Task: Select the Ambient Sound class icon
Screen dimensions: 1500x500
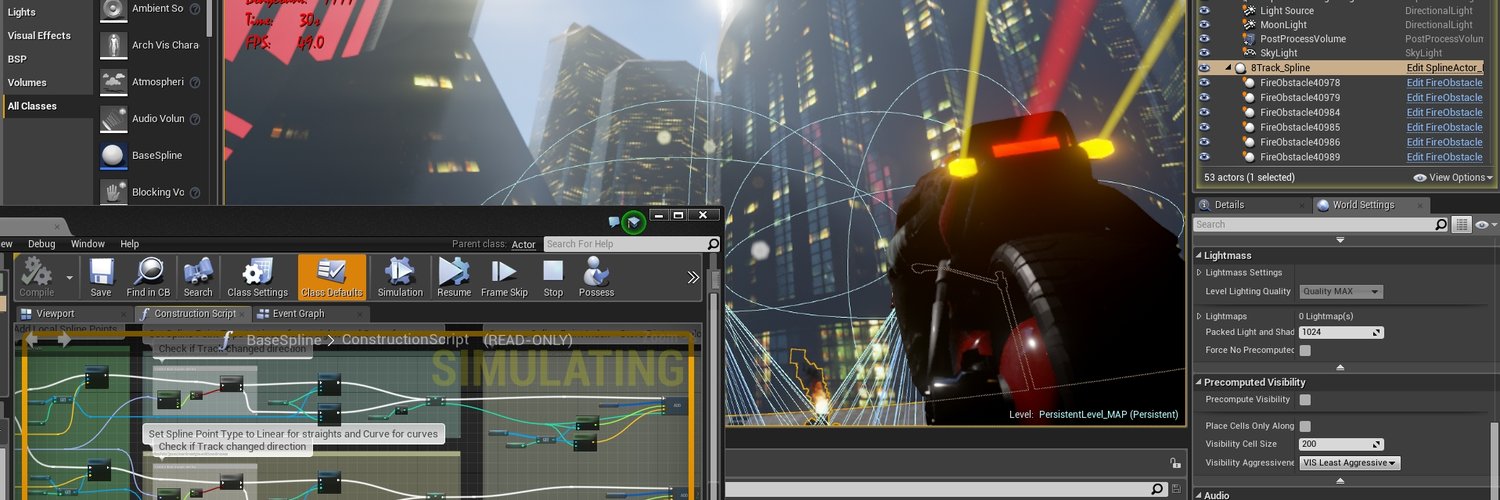Action: pos(114,9)
